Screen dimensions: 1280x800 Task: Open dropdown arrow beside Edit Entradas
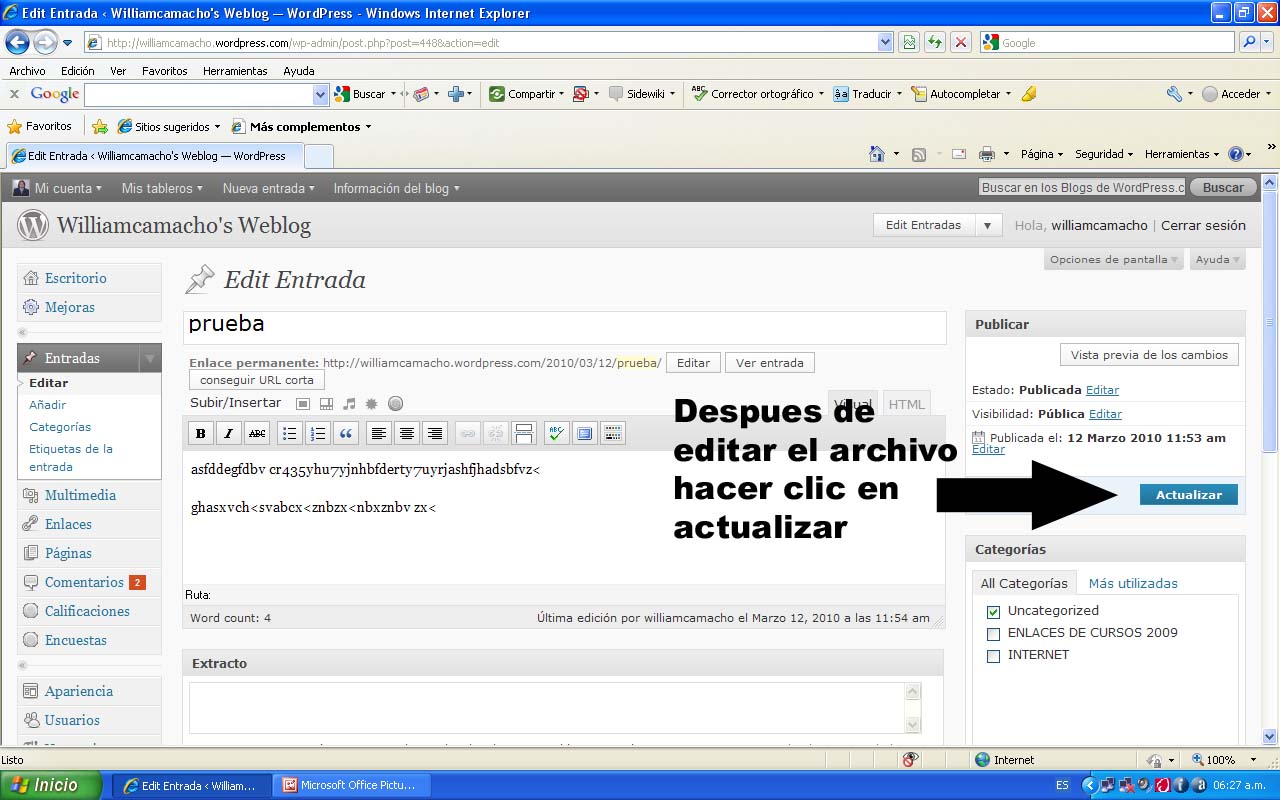(x=987, y=226)
